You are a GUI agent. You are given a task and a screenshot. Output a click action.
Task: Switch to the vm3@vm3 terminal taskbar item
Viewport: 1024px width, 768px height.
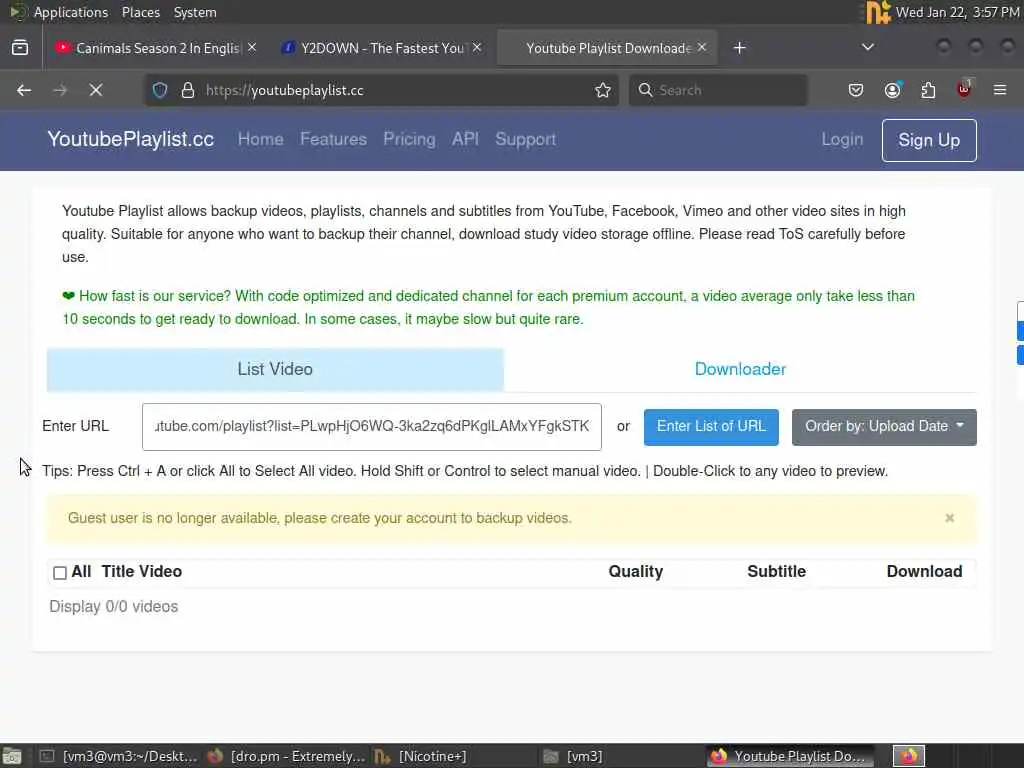pyautogui.click(x=118, y=756)
